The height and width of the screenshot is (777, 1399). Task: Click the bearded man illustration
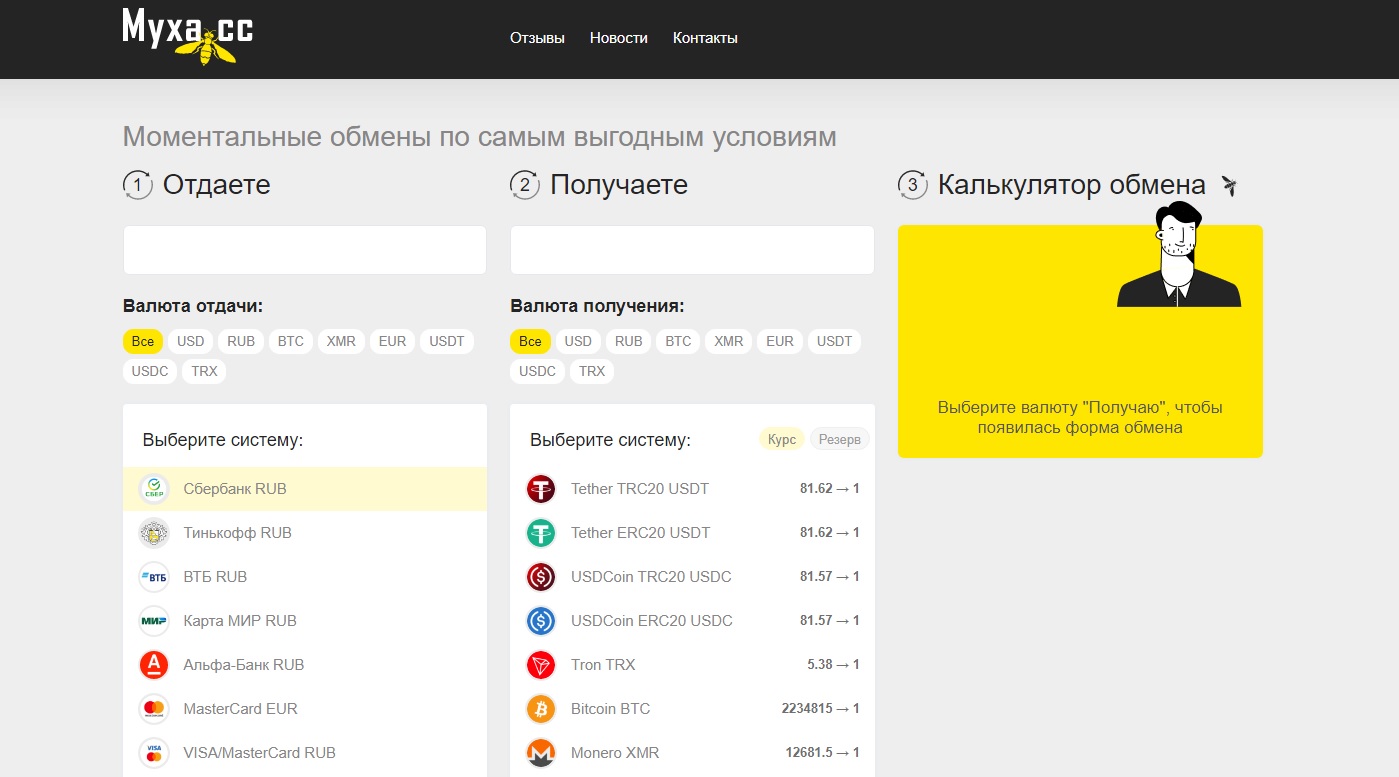1179,254
